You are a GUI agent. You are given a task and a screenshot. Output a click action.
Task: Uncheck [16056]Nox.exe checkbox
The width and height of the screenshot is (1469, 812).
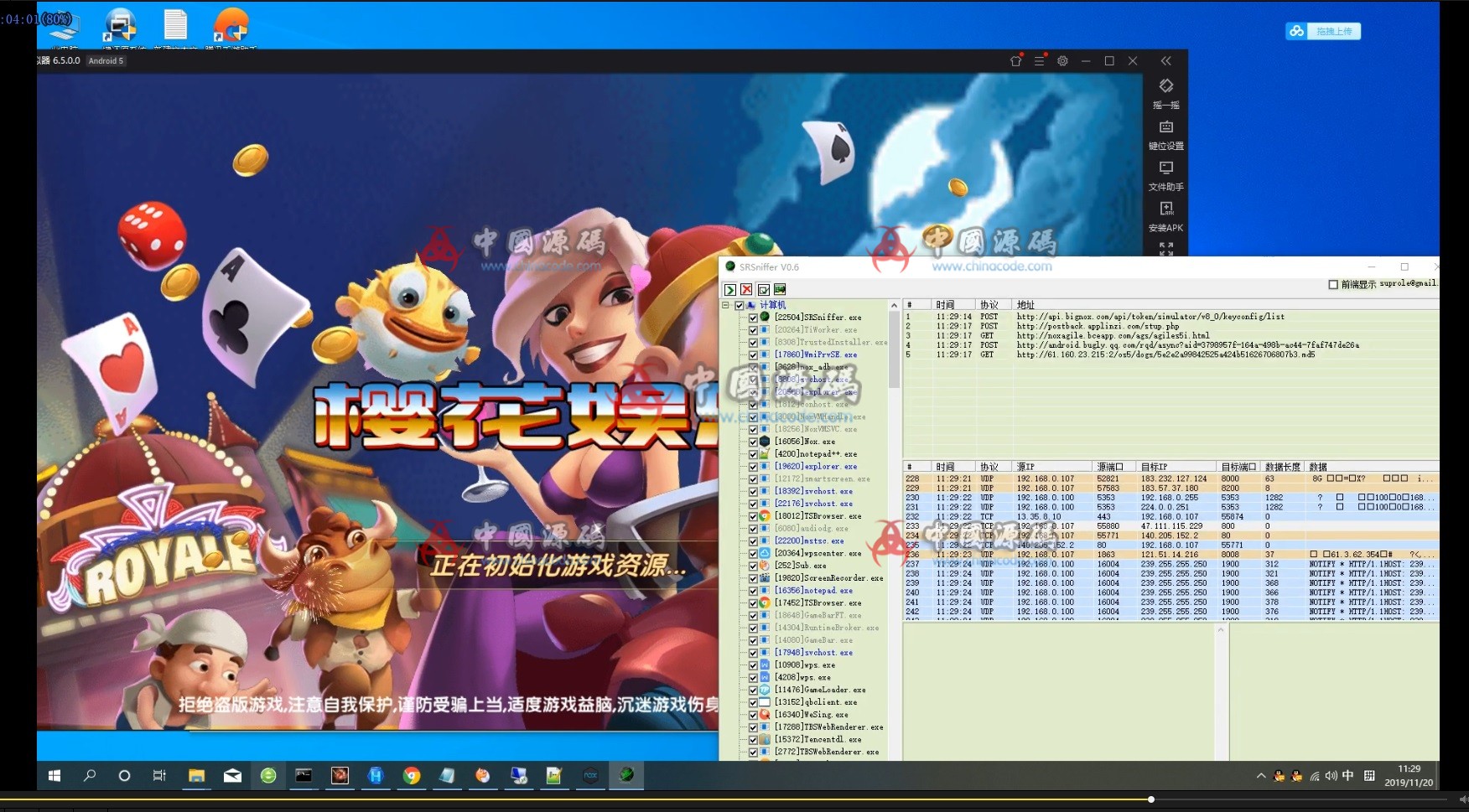pos(753,442)
